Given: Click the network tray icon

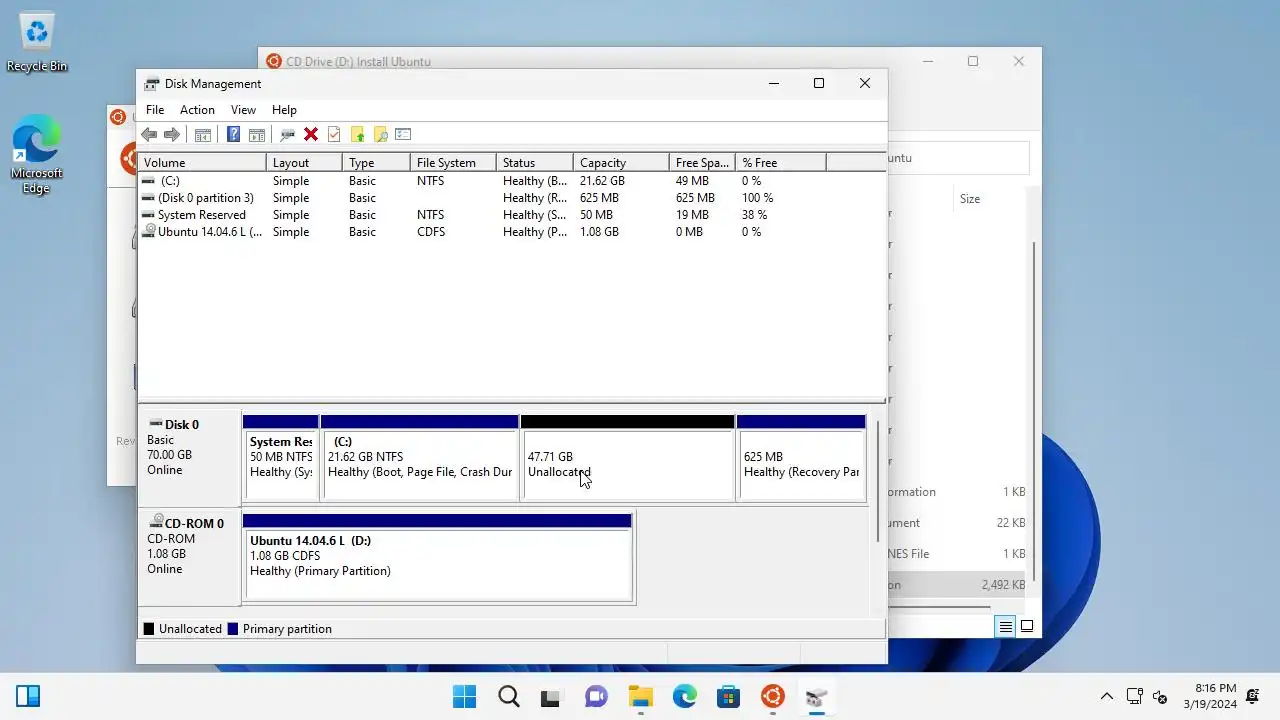Looking at the screenshot, I should tap(1134, 696).
